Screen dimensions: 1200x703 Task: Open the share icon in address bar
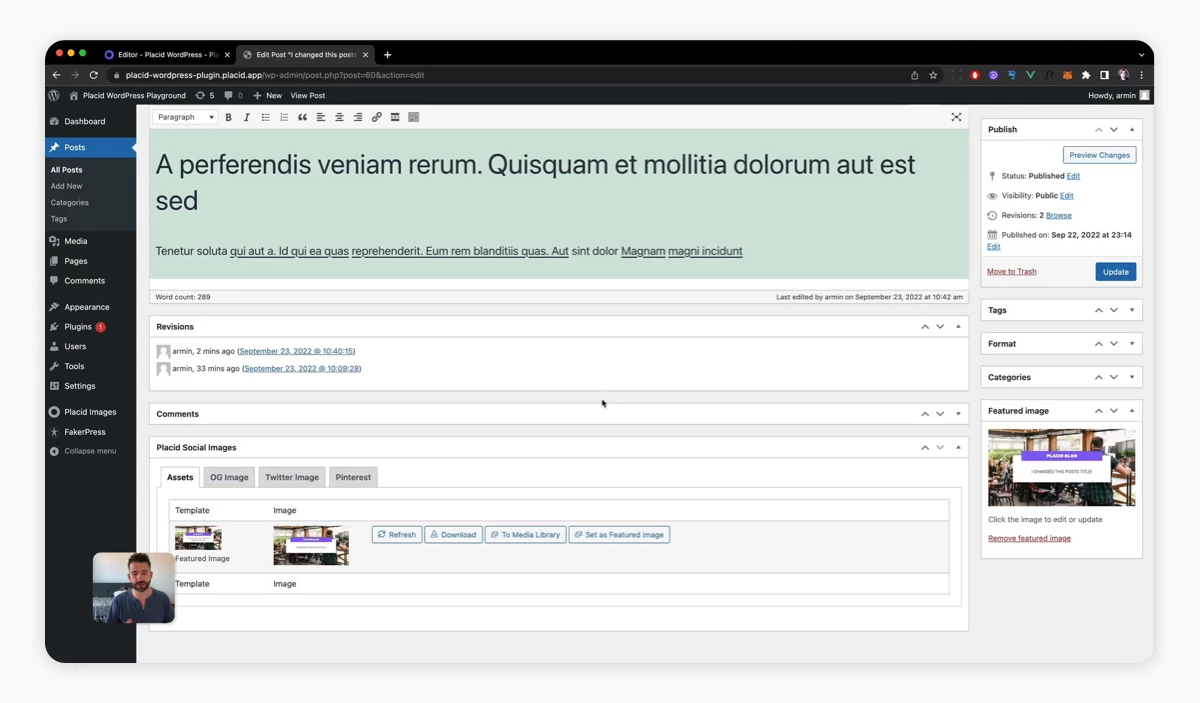914,75
